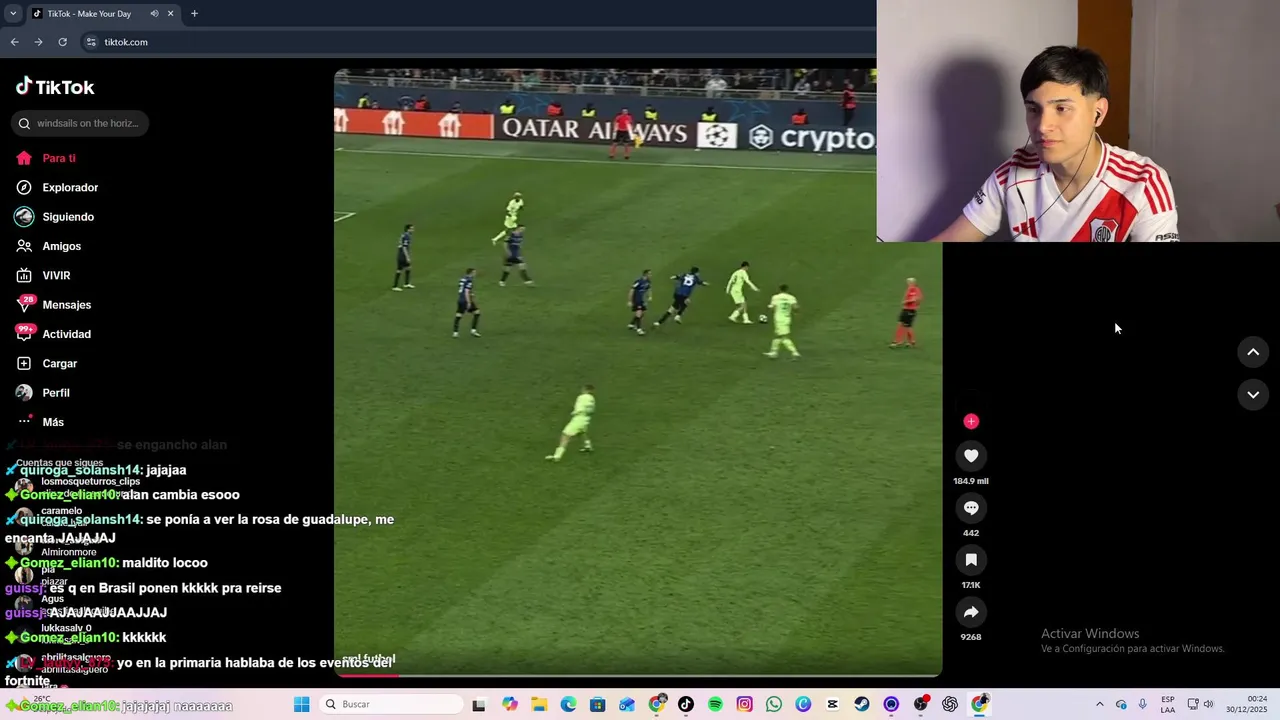Go forward in browser history
1280x720 pixels.
click(38, 42)
